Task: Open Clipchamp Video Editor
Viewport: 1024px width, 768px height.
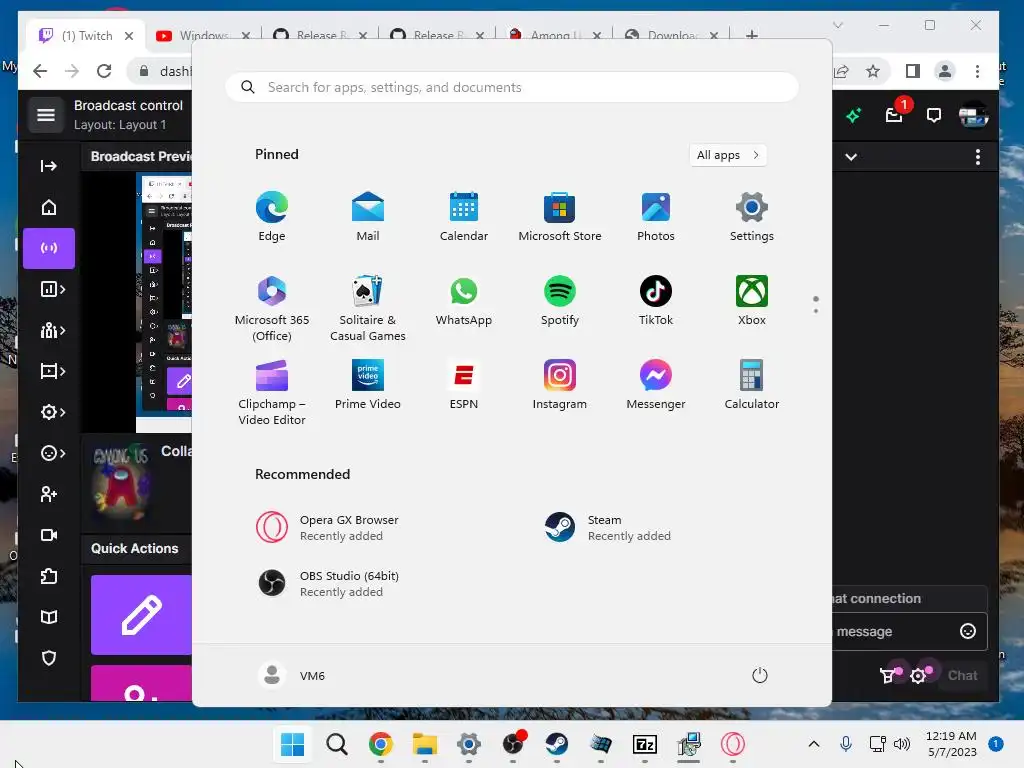Action: [x=272, y=392]
